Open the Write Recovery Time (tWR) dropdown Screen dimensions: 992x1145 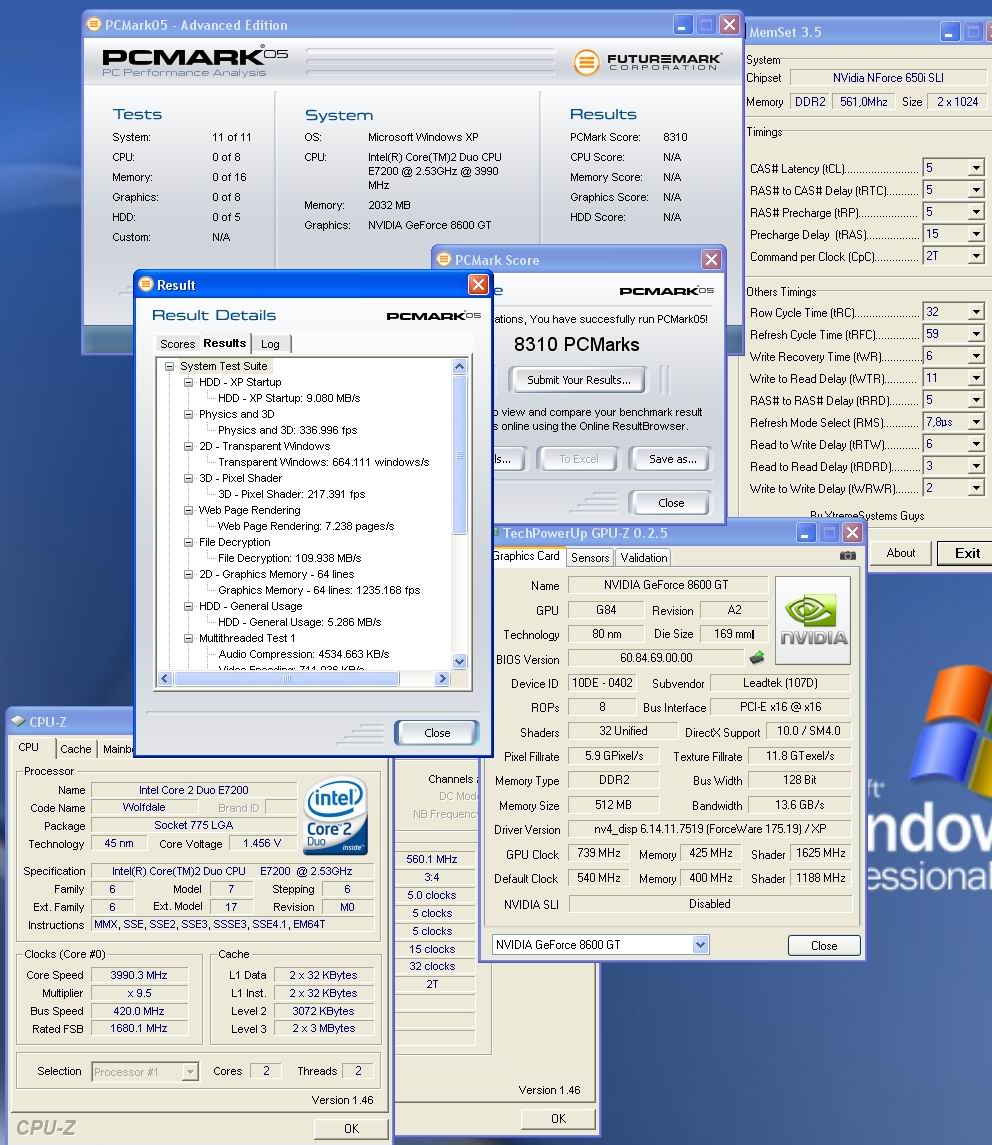pos(976,356)
